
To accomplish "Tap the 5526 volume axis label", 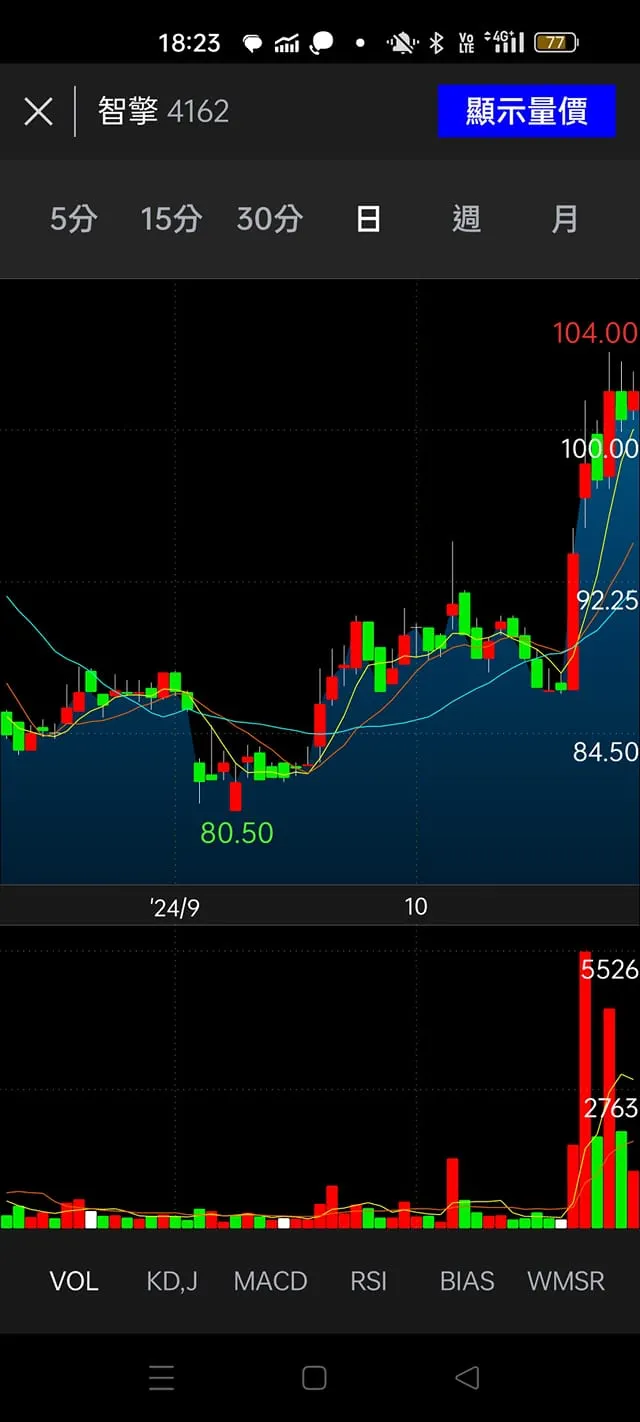I will pyautogui.click(x=609, y=969).
